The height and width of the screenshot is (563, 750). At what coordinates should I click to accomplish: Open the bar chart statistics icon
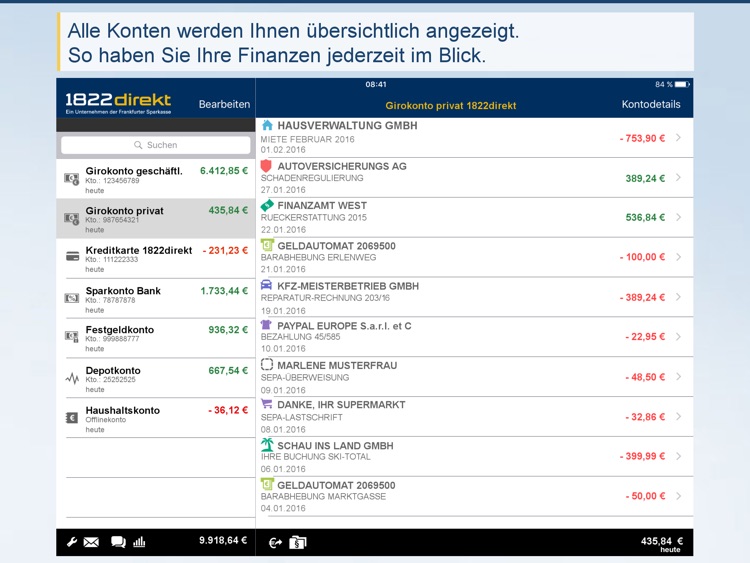[139, 542]
